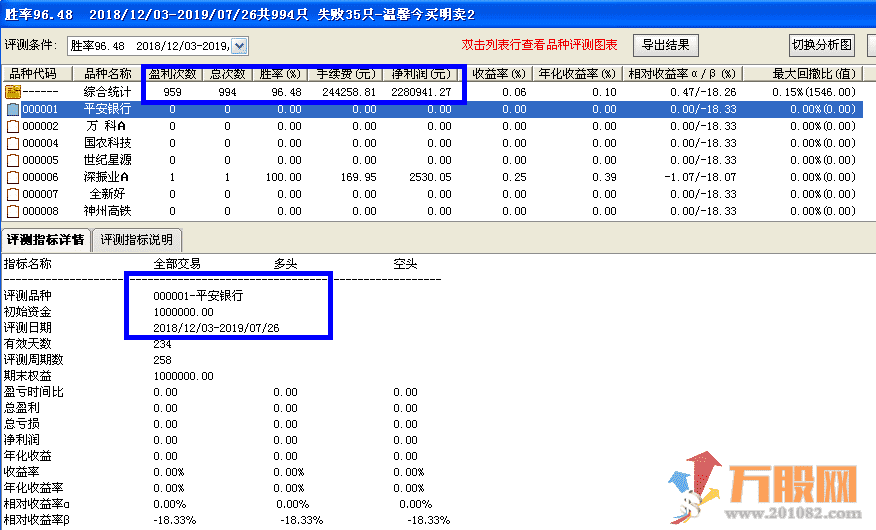Click the -1.07/-18.07 relative return value
Viewport: 876px width, 530px height.
coord(701,178)
